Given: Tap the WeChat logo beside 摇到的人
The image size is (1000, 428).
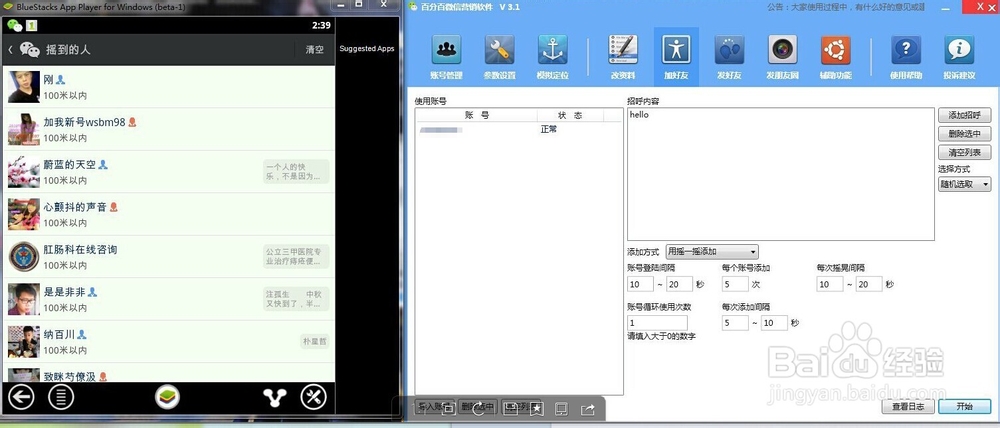Looking at the screenshot, I should click(29, 49).
